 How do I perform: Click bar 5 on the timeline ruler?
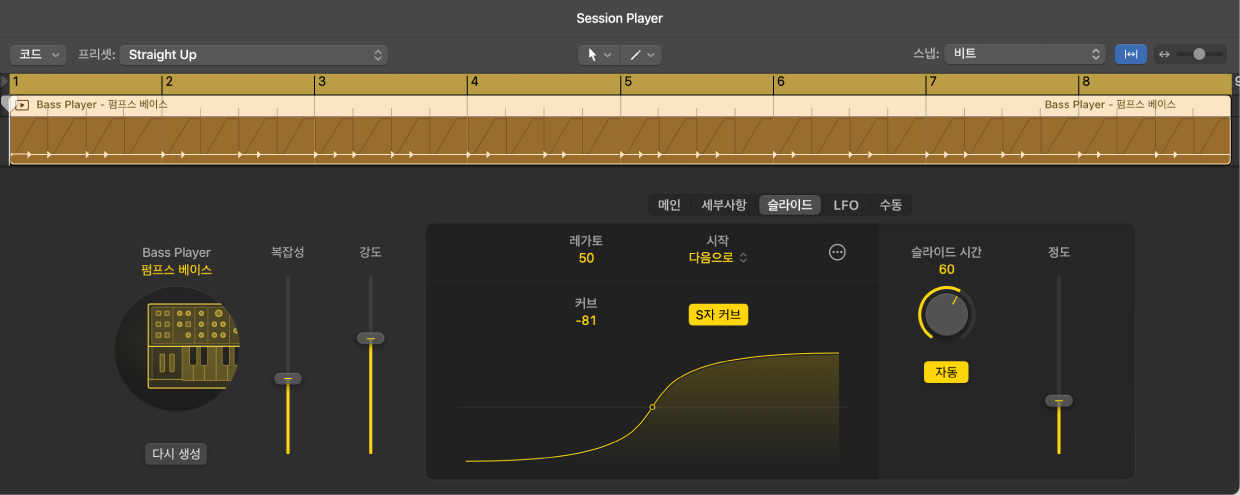pyautogui.click(x=628, y=83)
